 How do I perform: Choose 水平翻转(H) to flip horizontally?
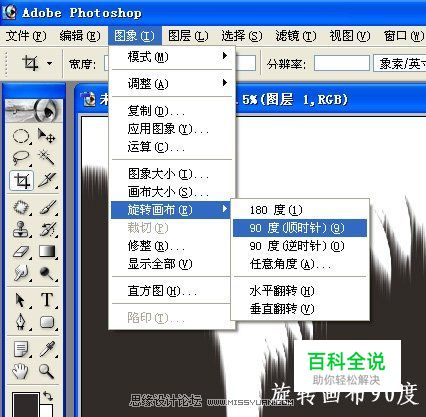300,291
